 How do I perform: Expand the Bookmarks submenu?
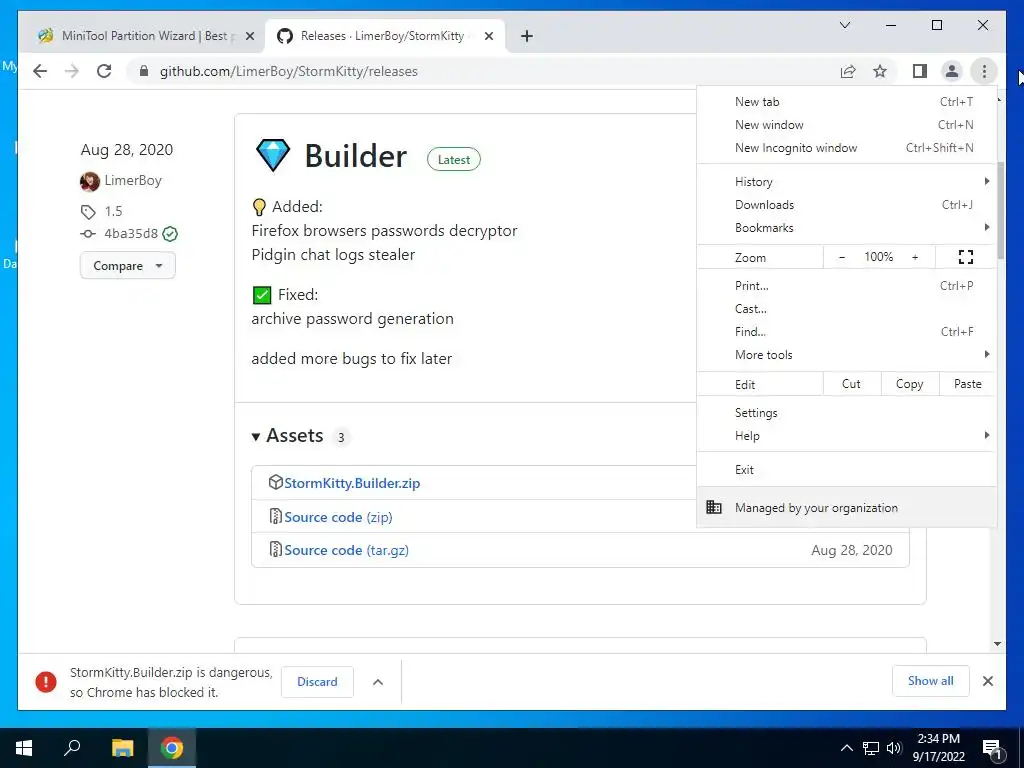coord(847,227)
